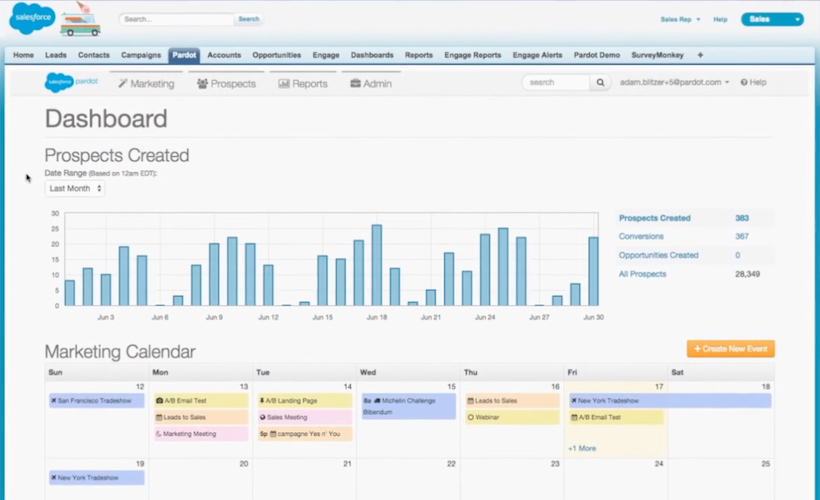820x500 pixels.
Task: Open the Michelin Challenge Bibendum calendar event
Action: 408,405
